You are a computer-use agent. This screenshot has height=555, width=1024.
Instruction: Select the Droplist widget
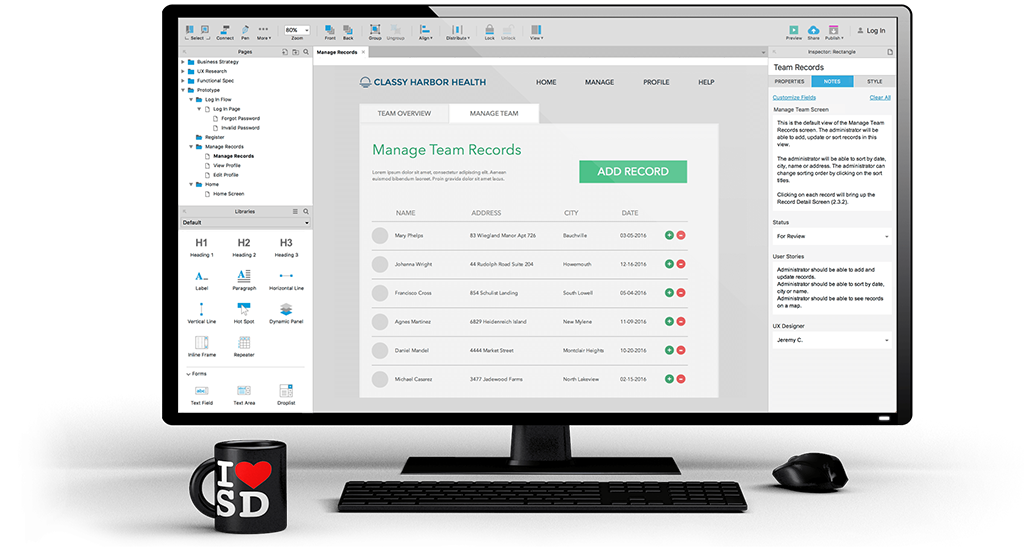[286, 395]
